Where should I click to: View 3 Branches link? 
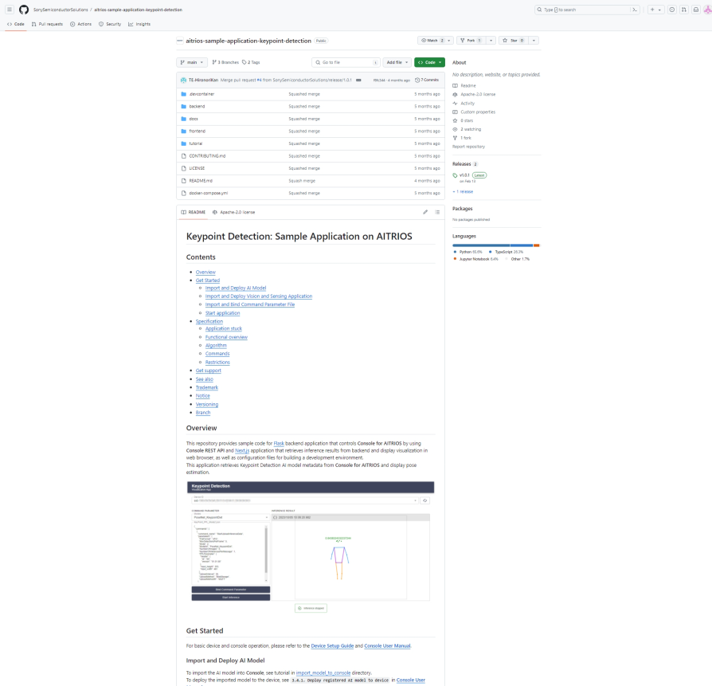(225, 62)
